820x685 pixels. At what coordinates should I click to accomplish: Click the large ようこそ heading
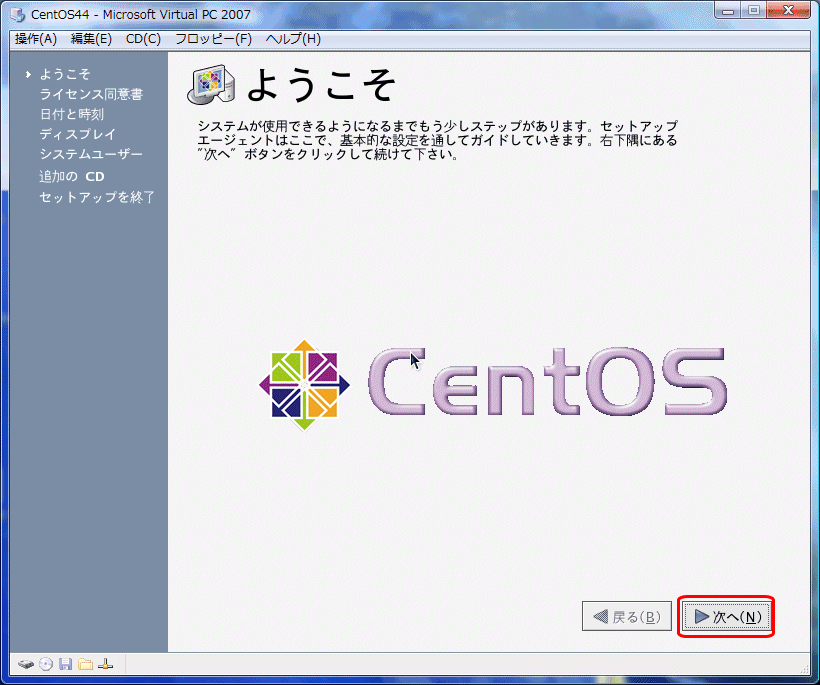pyautogui.click(x=321, y=85)
